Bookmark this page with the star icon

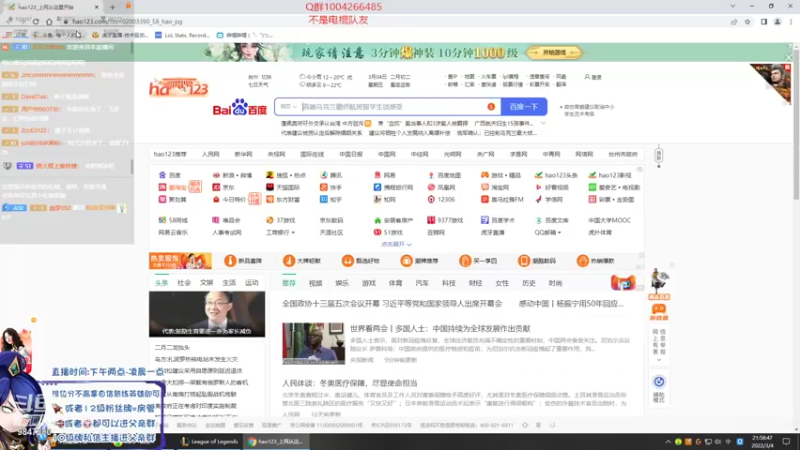pyautogui.click(x=747, y=22)
